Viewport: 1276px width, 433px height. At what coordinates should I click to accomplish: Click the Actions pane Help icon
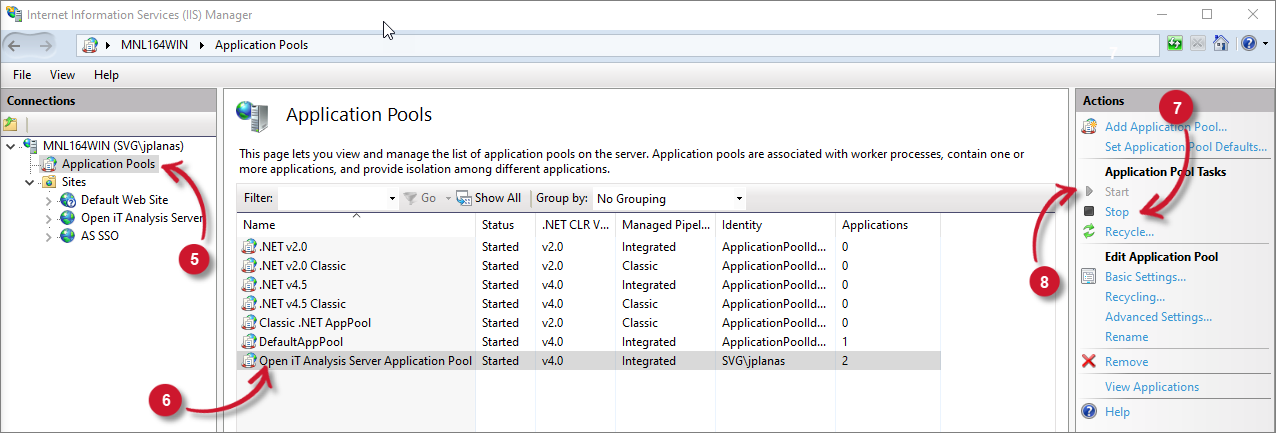(1089, 411)
